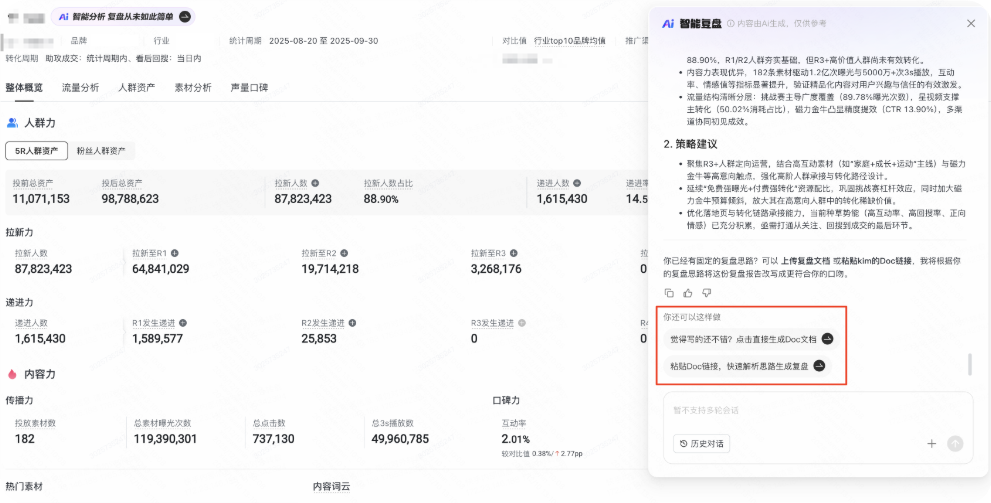This screenshot has width=991, height=503.
Task: Click the 暂不支持多轮会话 input field
Action: tap(818, 411)
